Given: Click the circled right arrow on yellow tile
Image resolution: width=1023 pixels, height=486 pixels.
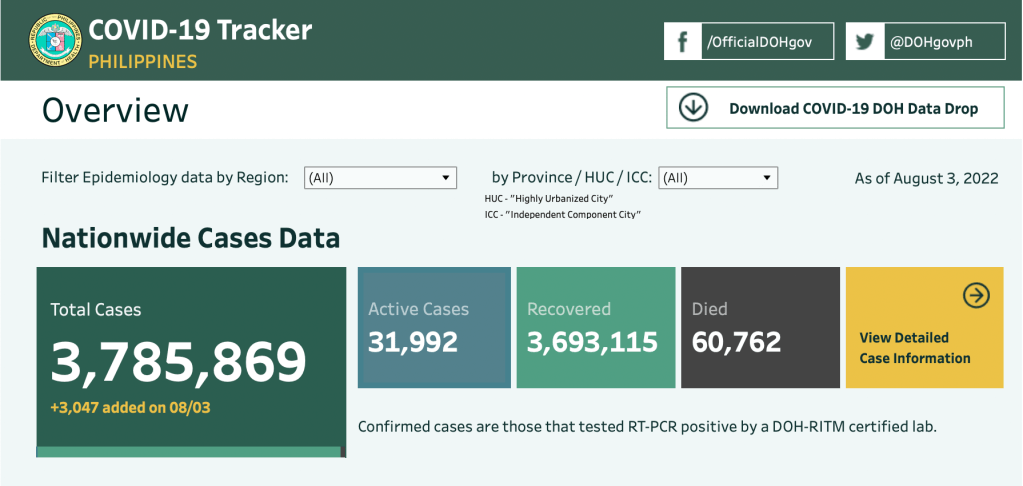Looking at the screenshot, I should (976, 295).
